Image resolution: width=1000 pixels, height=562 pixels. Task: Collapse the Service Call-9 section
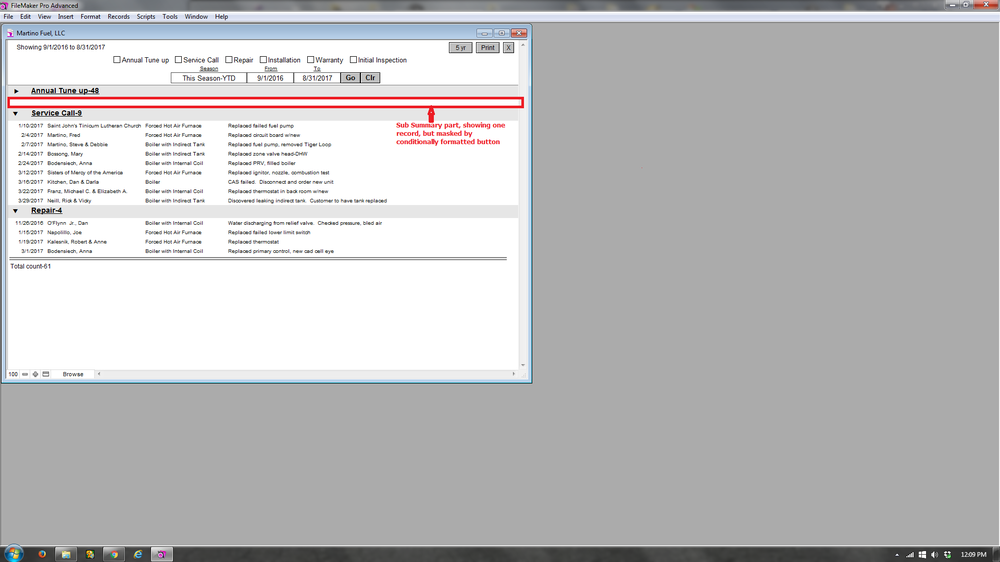tap(16, 113)
